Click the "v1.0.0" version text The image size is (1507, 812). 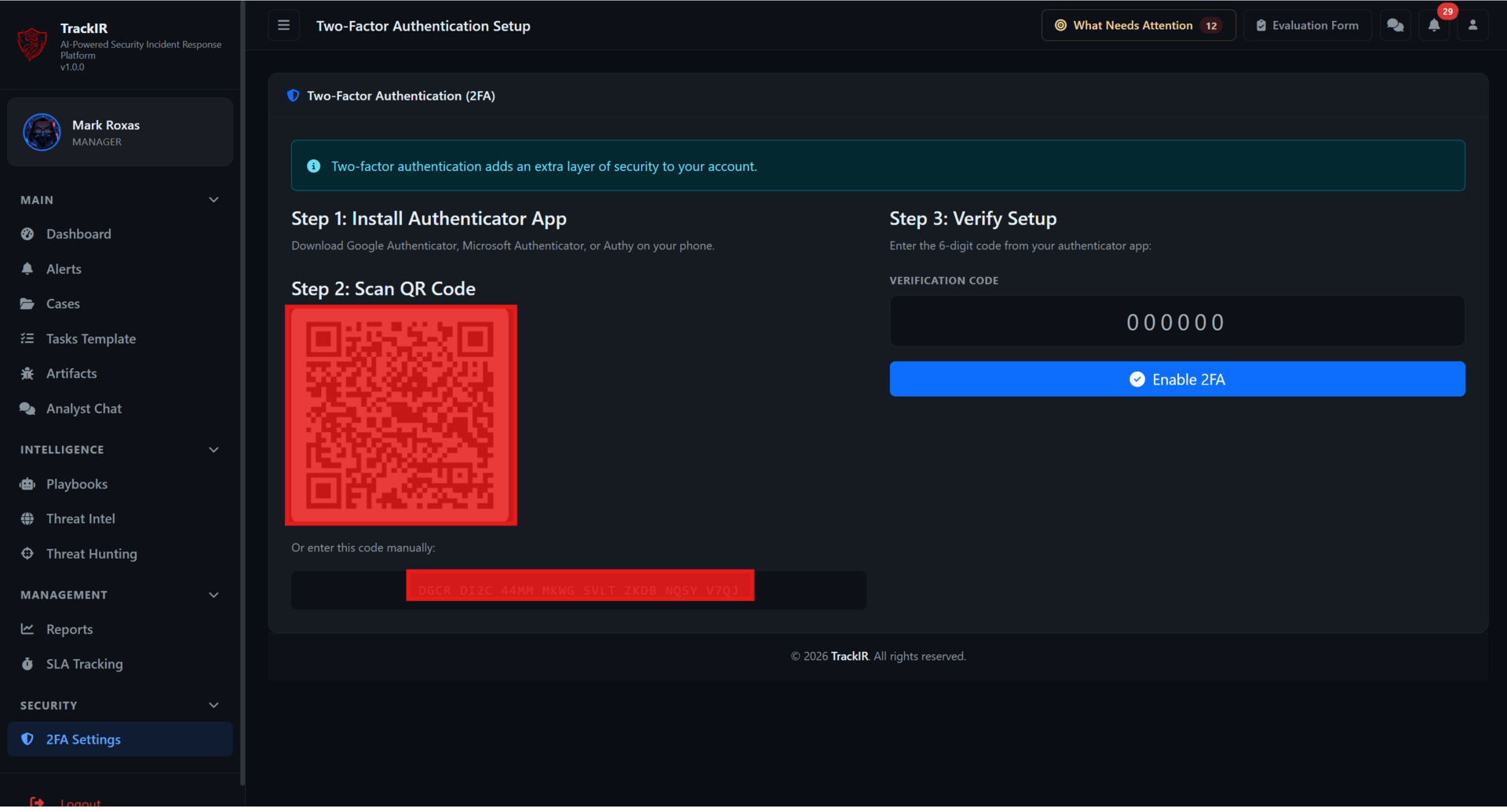click(x=72, y=67)
